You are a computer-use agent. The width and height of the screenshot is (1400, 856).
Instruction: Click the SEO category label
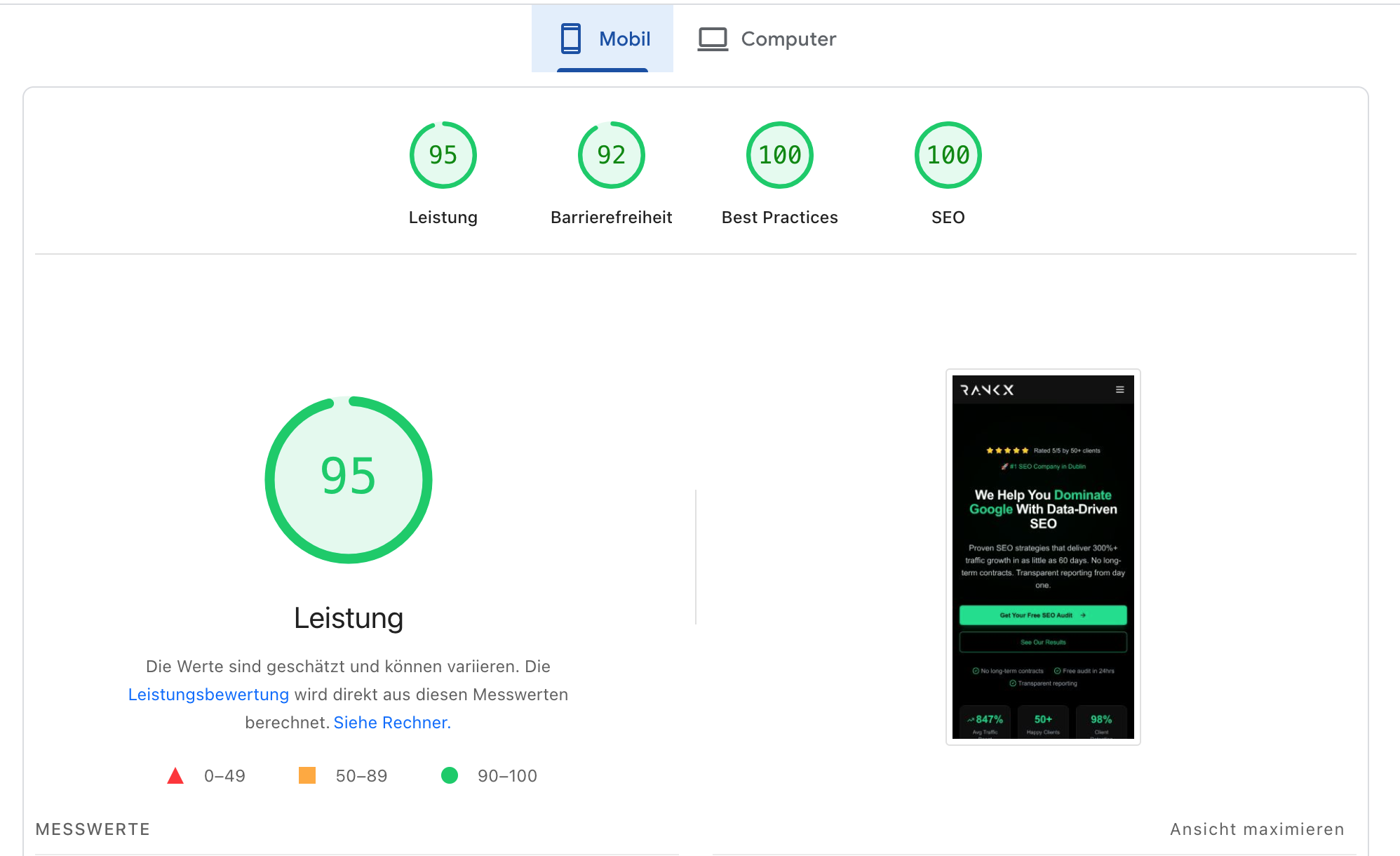[948, 218]
